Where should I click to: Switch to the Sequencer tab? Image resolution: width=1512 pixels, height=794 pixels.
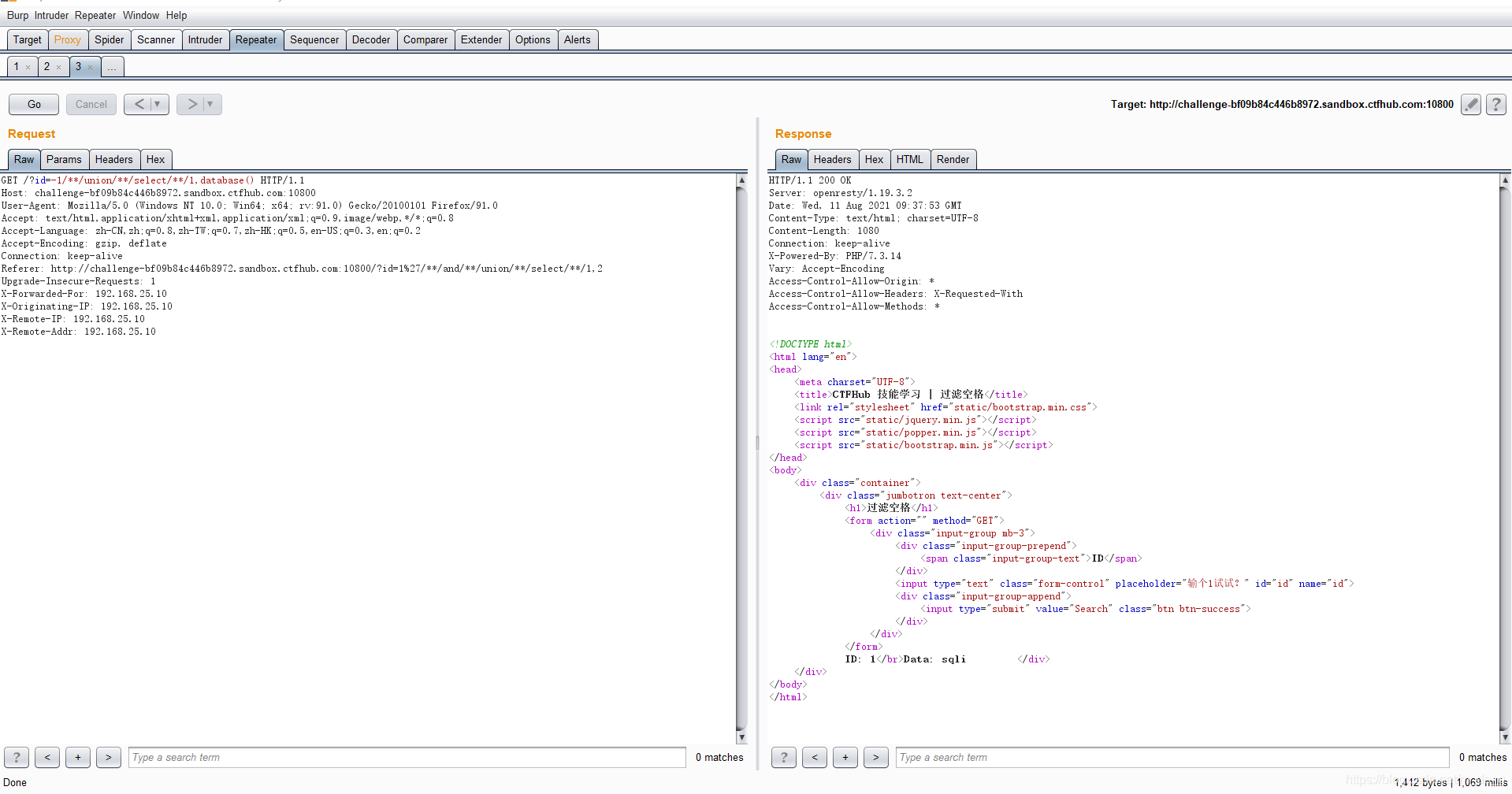[x=314, y=39]
